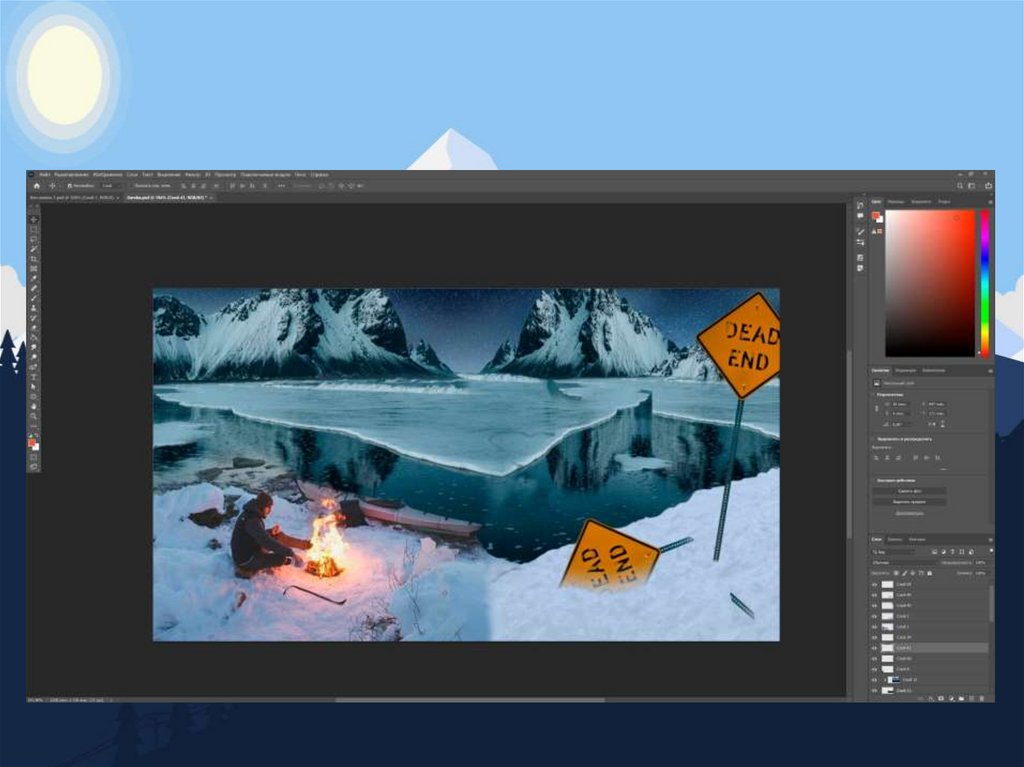
Task: Expand the group layer arrow
Action: tap(884, 679)
